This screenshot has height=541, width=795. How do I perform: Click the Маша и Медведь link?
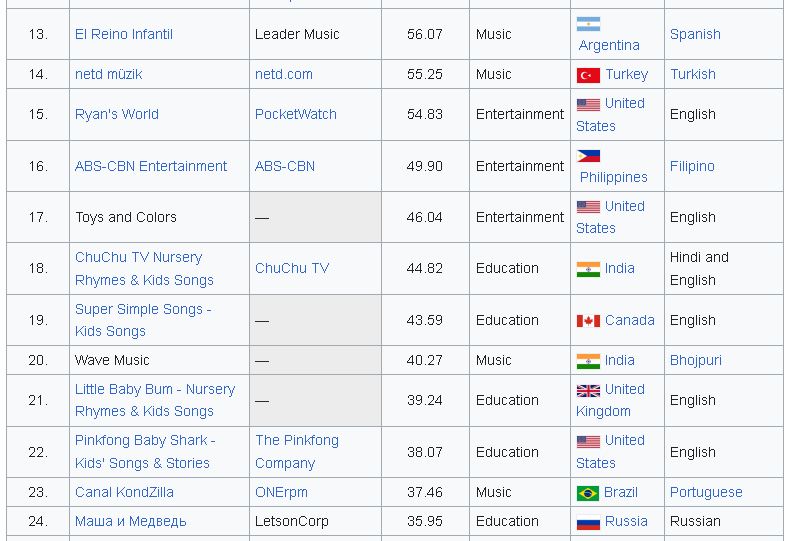[130, 521]
